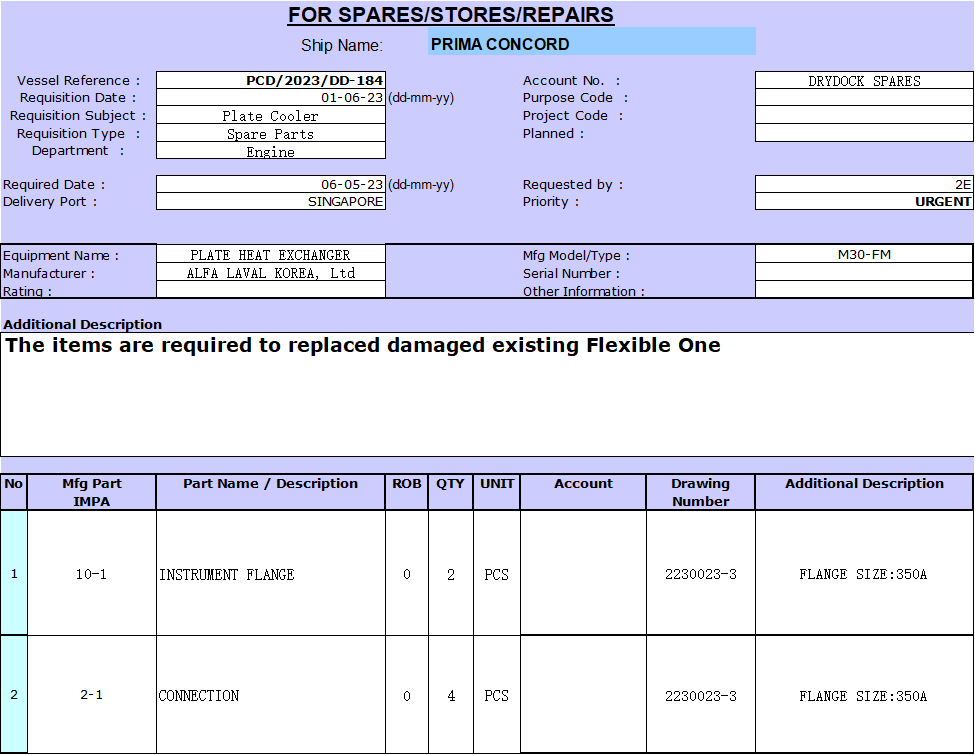Image resolution: width=975 pixels, height=755 pixels.
Task: Click the Equipment Name cell PLATE HEAT EXCHANGER
Action: 271,255
